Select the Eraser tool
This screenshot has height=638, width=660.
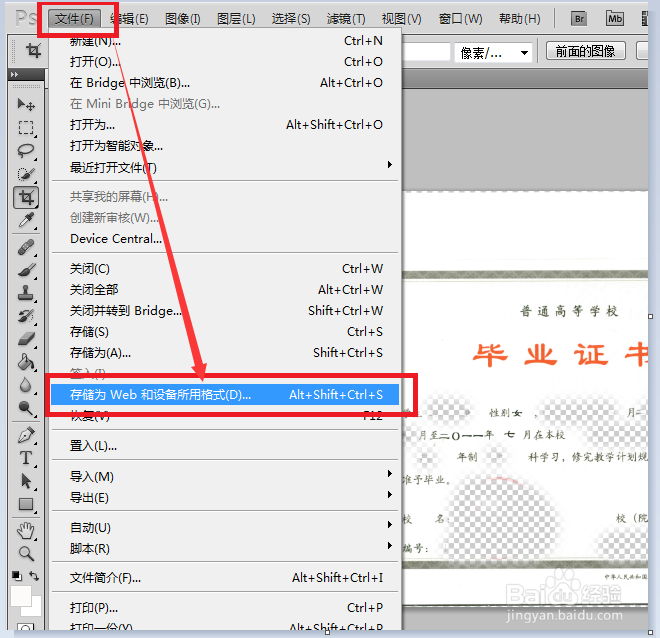26,339
